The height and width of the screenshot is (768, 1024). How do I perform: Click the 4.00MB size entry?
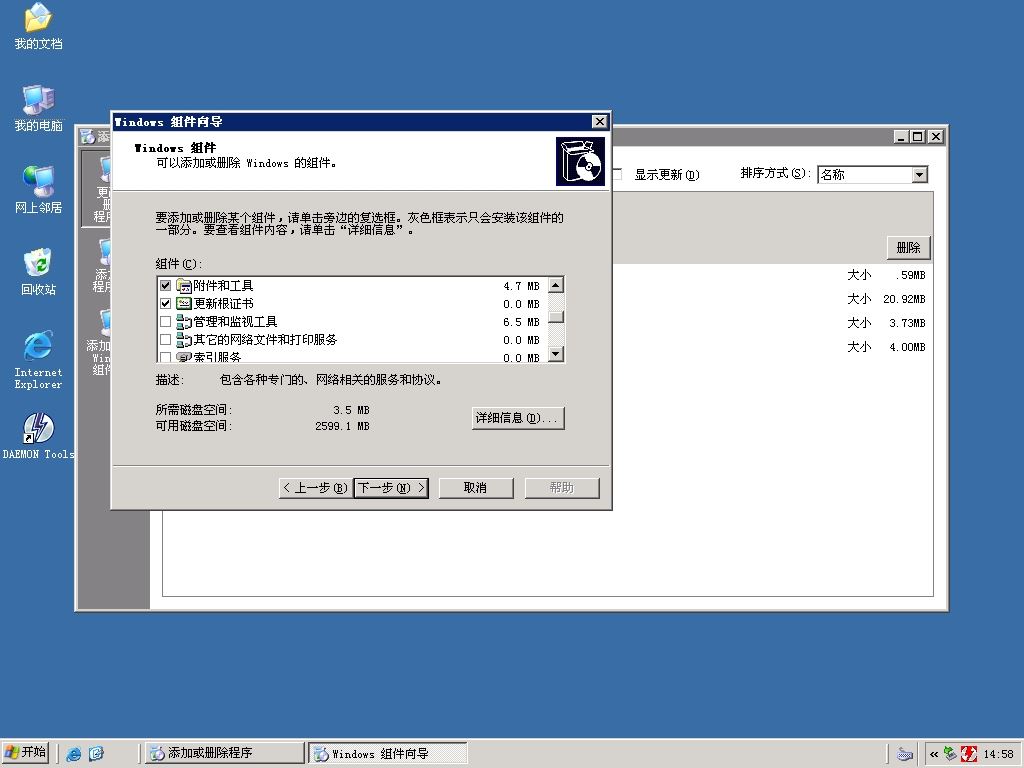(907, 347)
